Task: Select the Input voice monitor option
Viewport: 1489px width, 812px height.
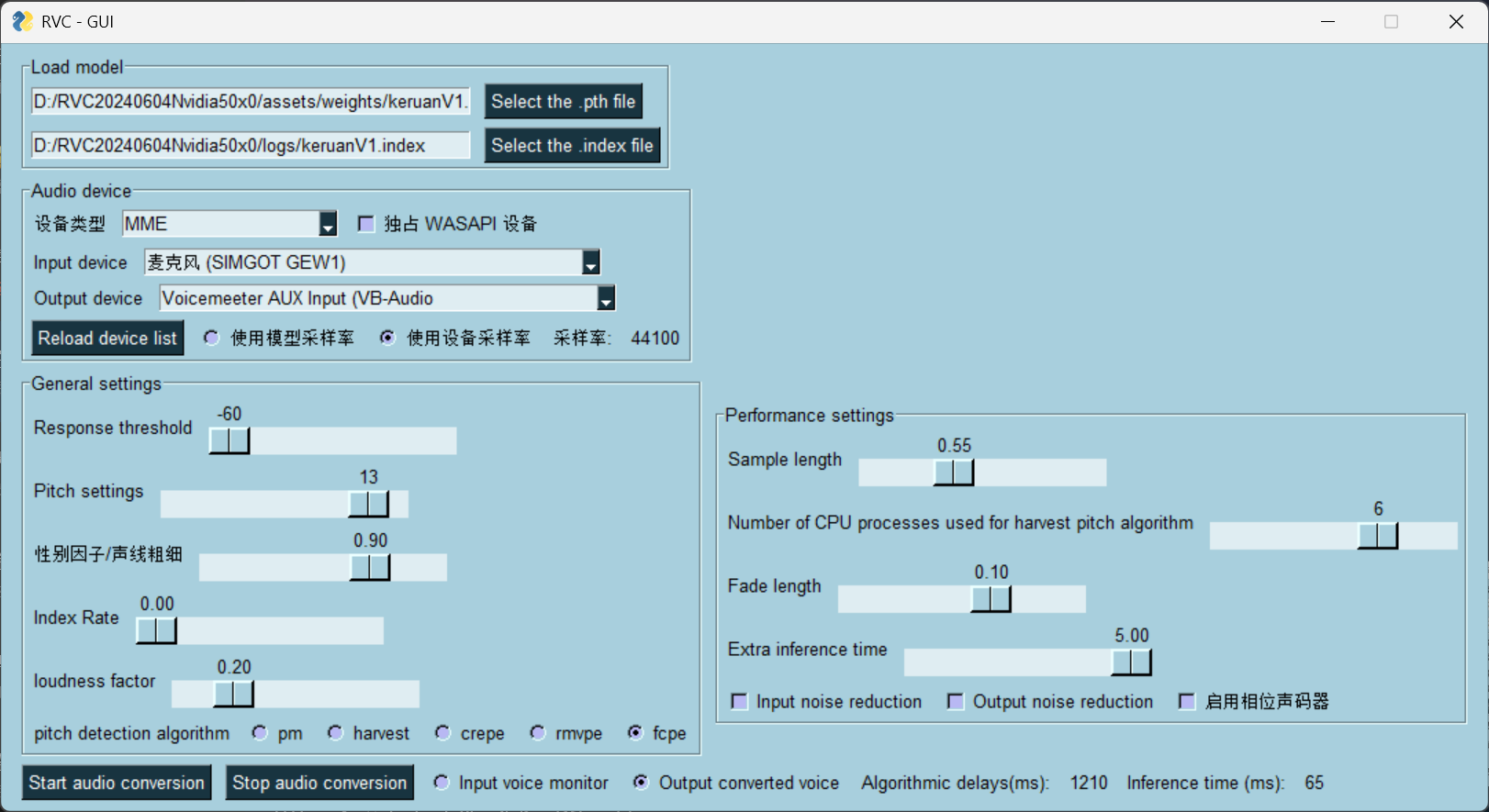Action: 442,783
